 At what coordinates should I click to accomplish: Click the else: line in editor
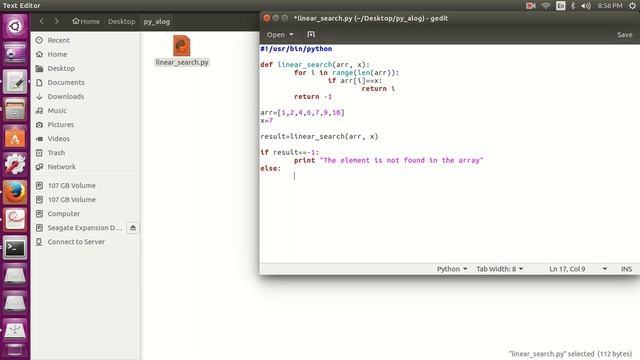271,168
